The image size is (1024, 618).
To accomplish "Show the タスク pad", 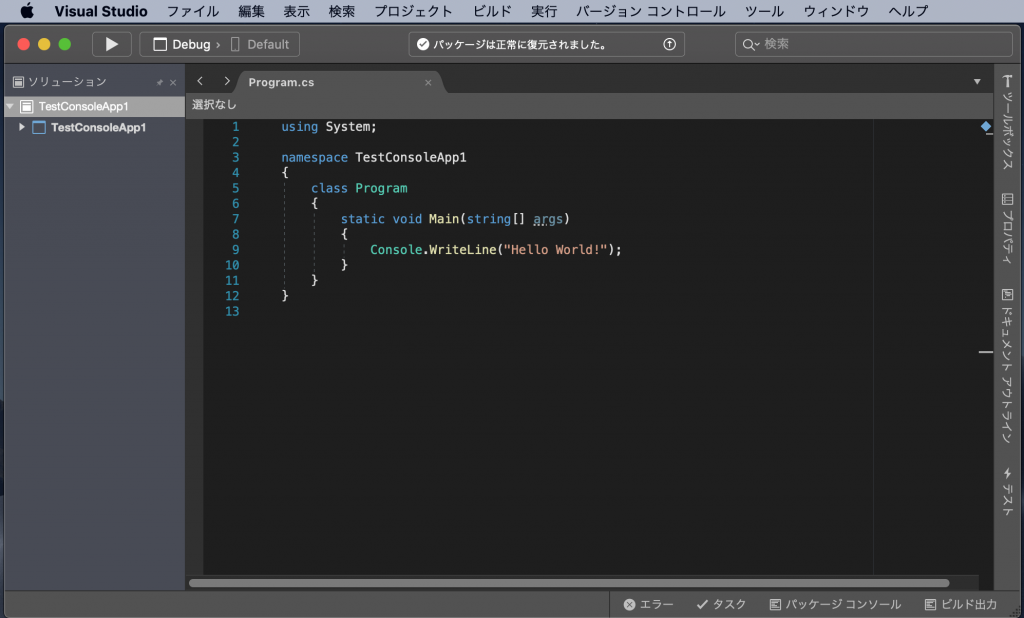I will click(721, 604).
